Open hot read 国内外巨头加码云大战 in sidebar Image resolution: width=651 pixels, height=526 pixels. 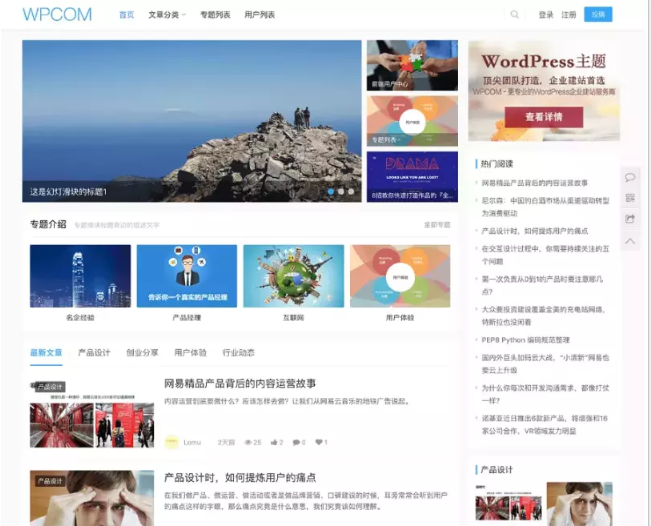[545, 364]
